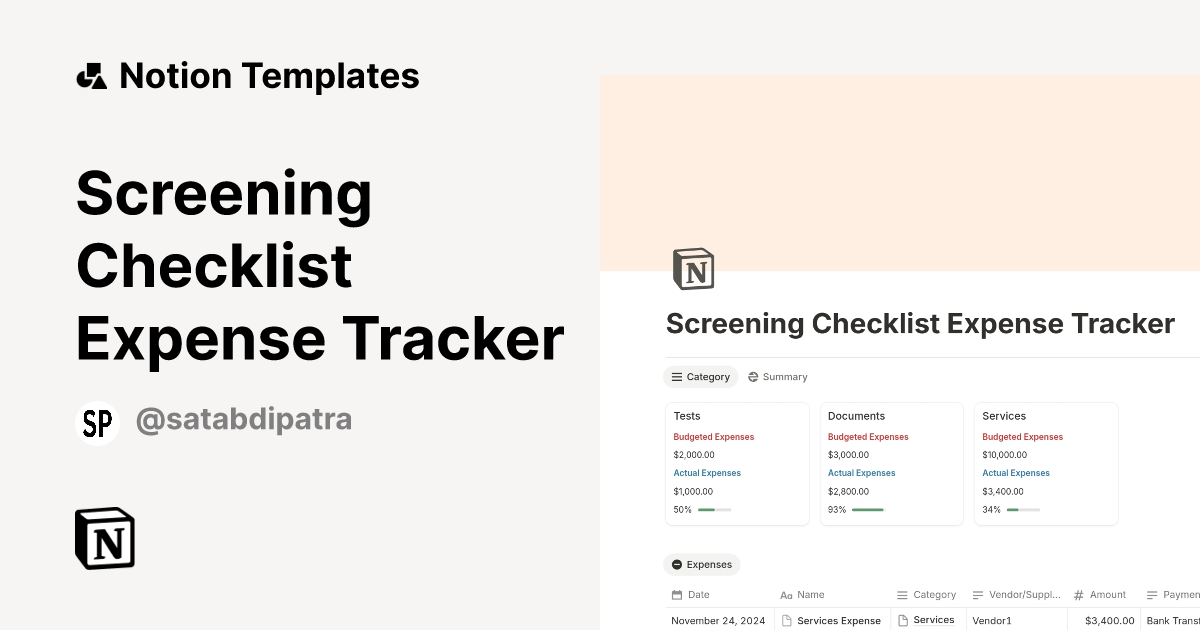This screenshot has height=630, width=1200.
Task: Click the calendar icon next to the Date column
Action: pos(677,594)
